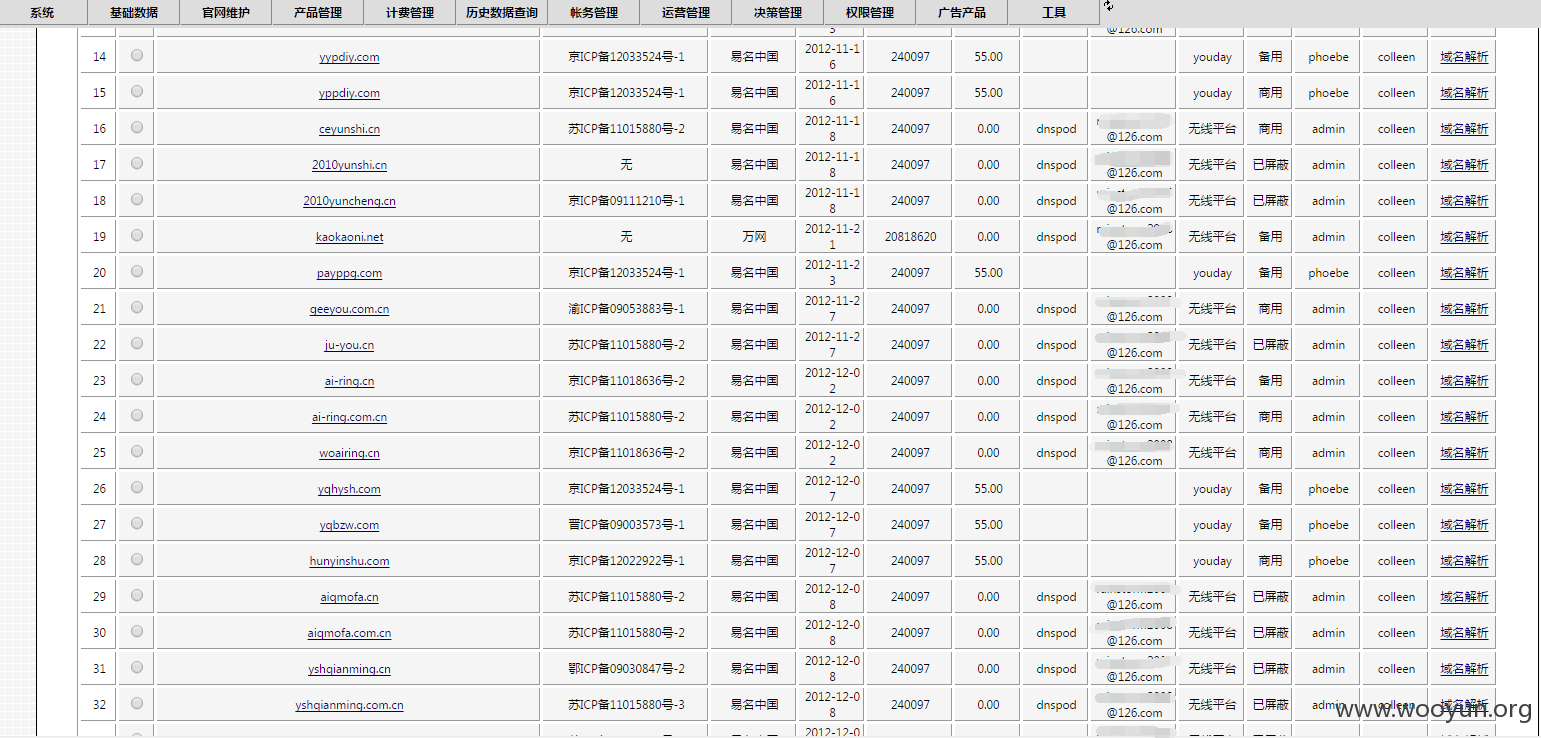Open the ju-you.cn domain link
1541x738 pixels.
349,345
